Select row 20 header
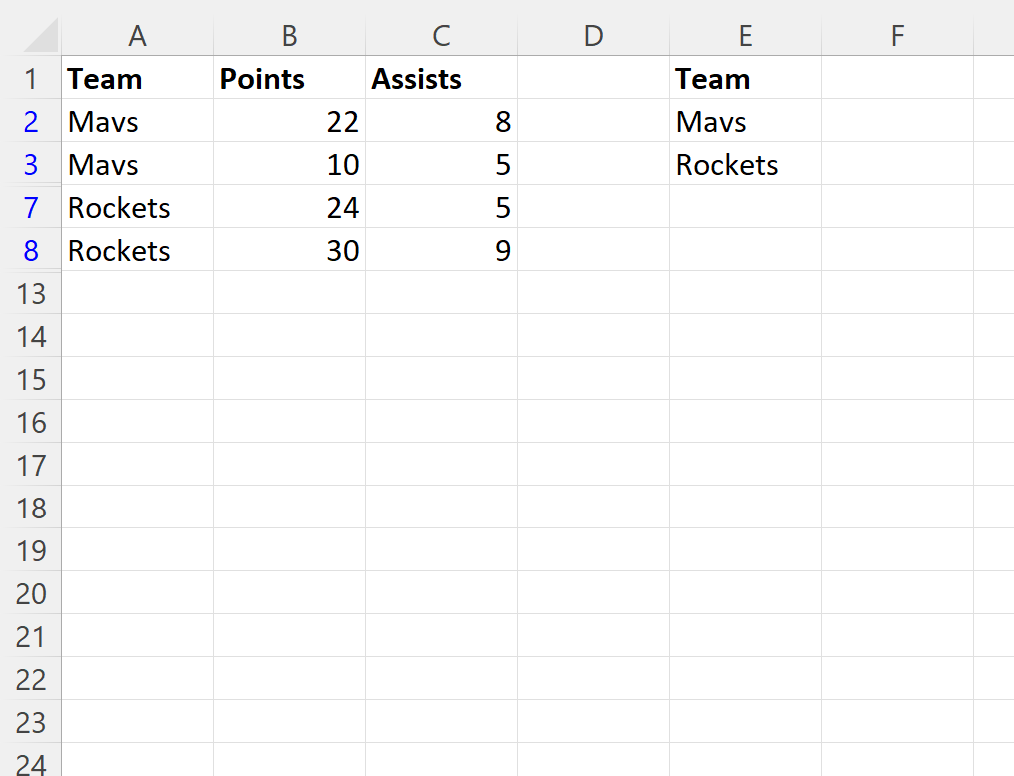Viewport: 1014px width, 776px height. [31, 594]
